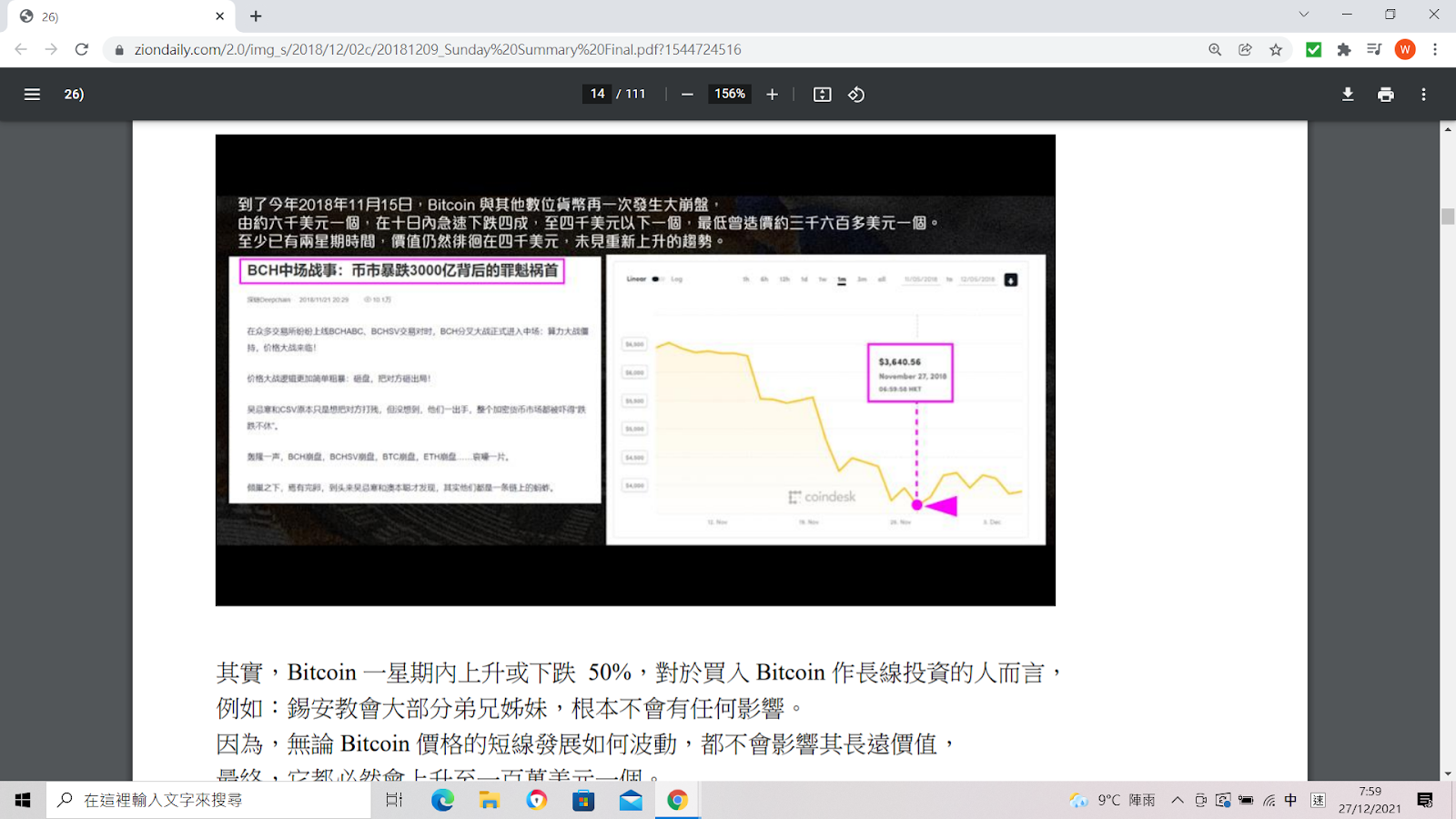Open the Windows notification center
This screenshot has width=1456, height=819.
pos(1425,800)
